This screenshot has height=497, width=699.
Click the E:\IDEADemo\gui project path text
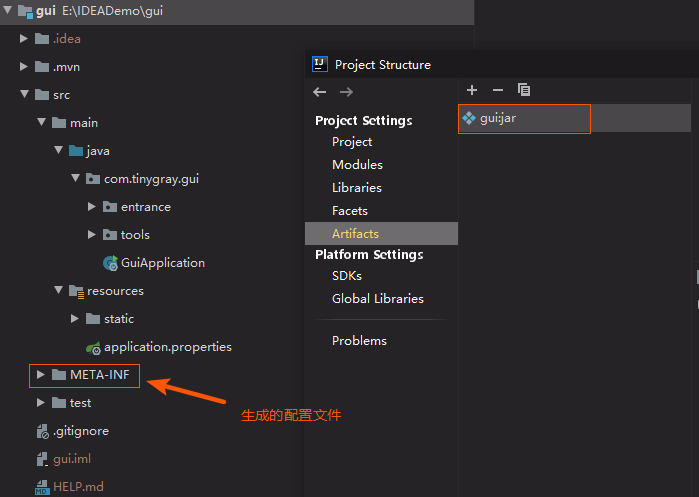(x=112, y=11)
